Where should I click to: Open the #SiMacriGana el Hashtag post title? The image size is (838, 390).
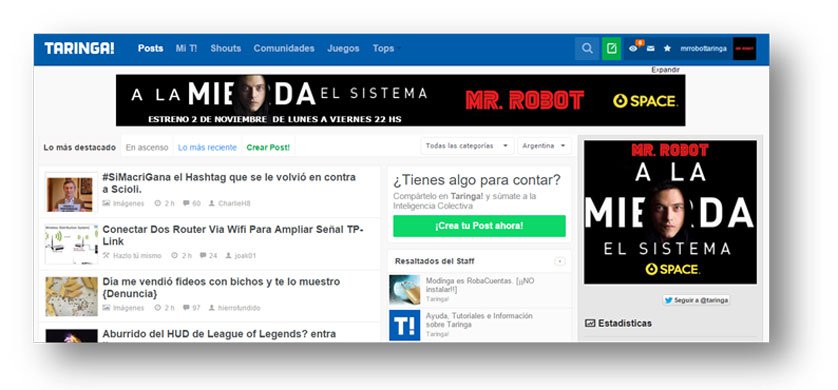[229, 183]
